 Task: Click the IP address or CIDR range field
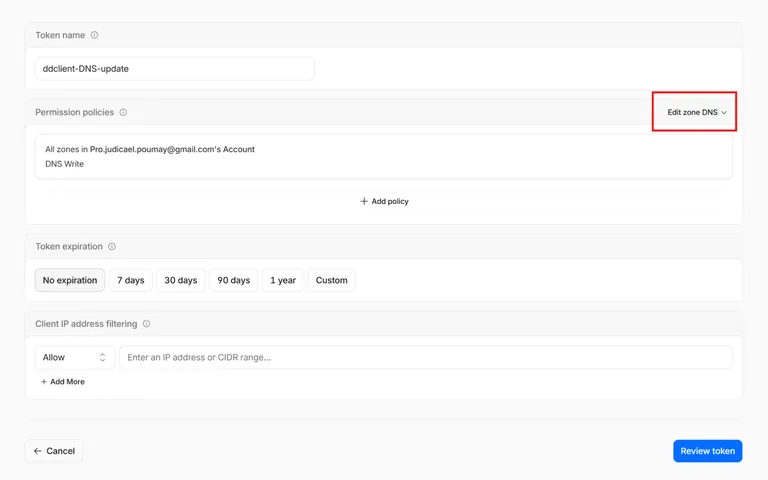(x=426, y=358)
